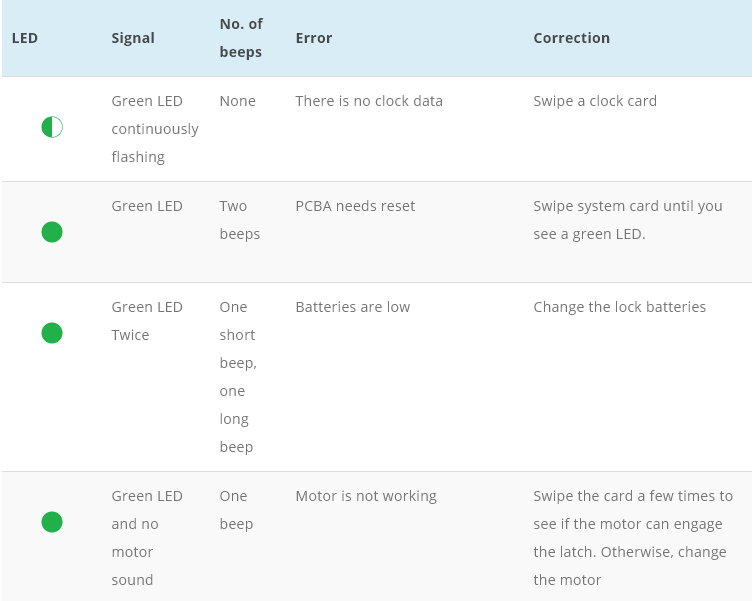Screen dimensions: 755x601
Task: Click the half-filled flashing green LED icon
Action: coord(52,127)
